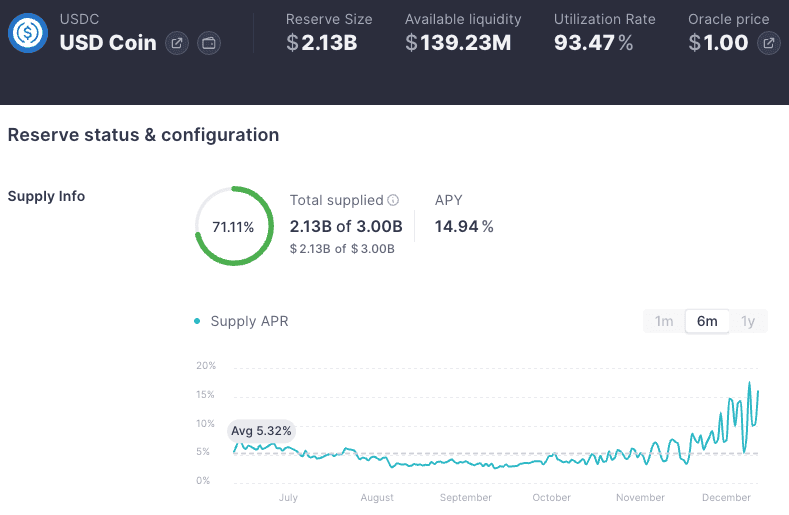Click the 14.94% APY value
This screenshot has width=789, height=515.
tap(464, 226)
